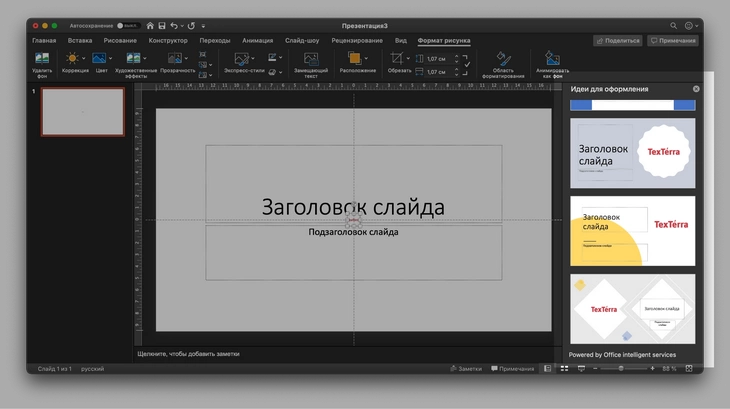Toggle Примечания comments in status bar
Viewport: 730px width, 409px height.
[512, 369]
